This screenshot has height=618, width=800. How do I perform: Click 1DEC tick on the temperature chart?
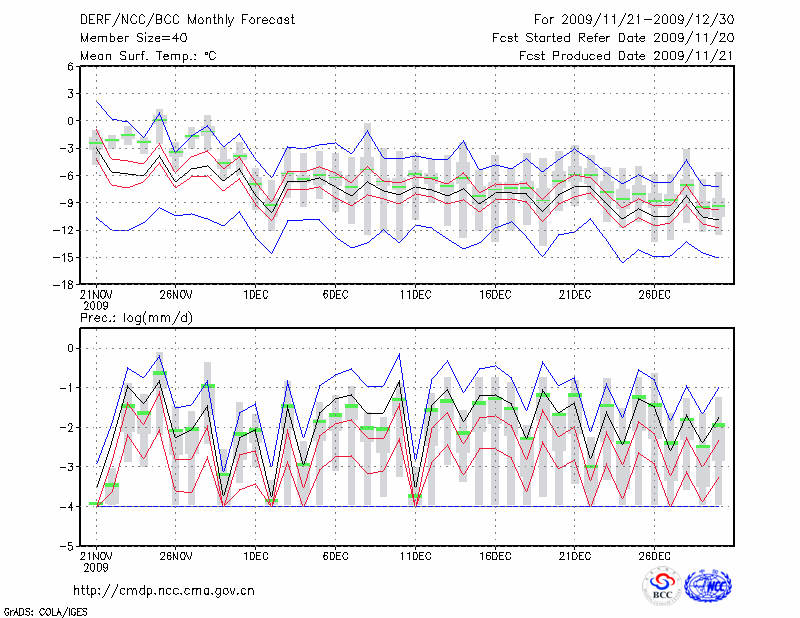(x=255, y=295)
